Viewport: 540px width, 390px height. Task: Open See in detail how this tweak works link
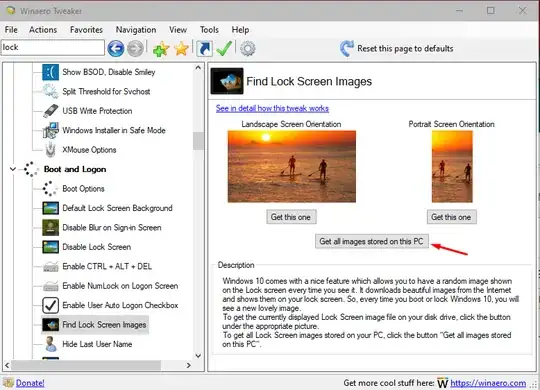pyautogui.click(x=272, y=109)
